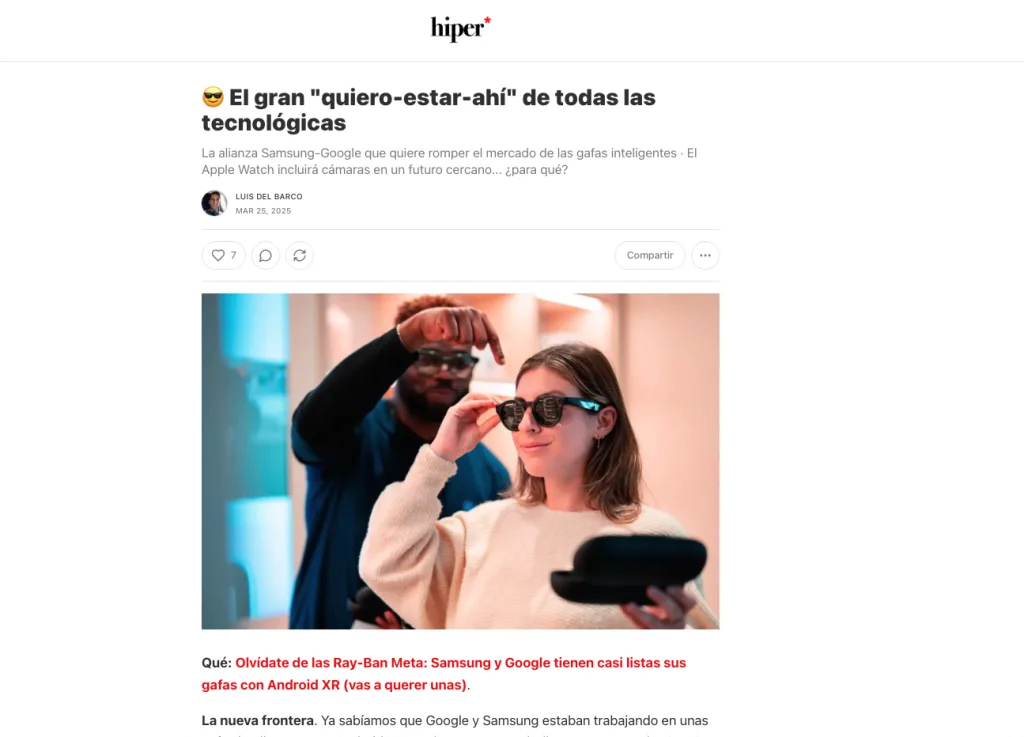Click the Compartir share button
Screen dimensions: 1024x737
click(650, 255)
